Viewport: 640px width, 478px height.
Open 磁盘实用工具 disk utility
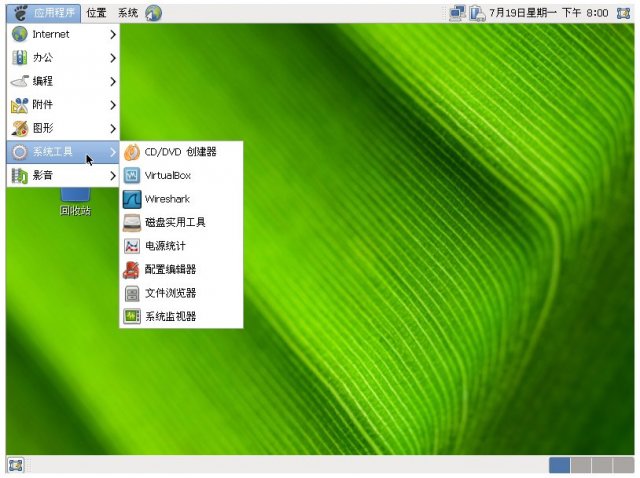point(175,222)
